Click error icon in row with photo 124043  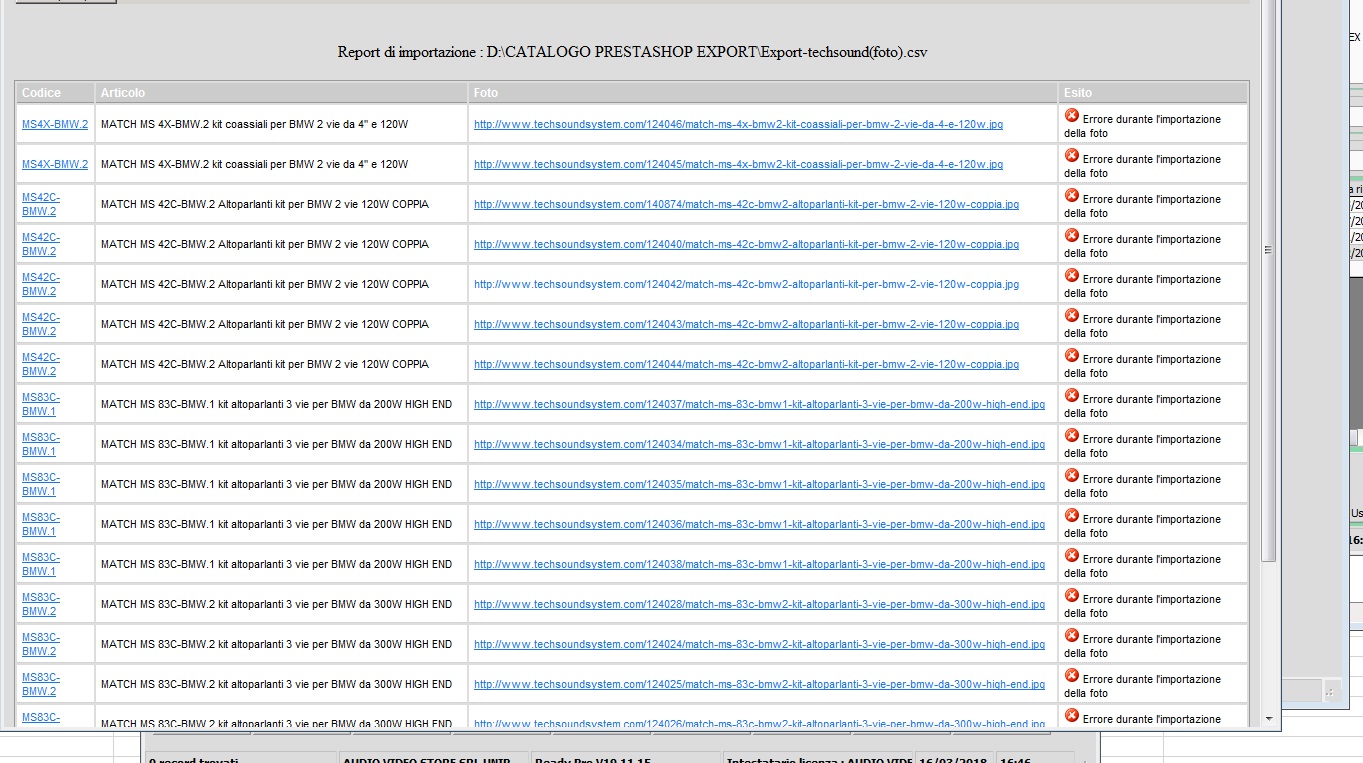pos(1072,316)
